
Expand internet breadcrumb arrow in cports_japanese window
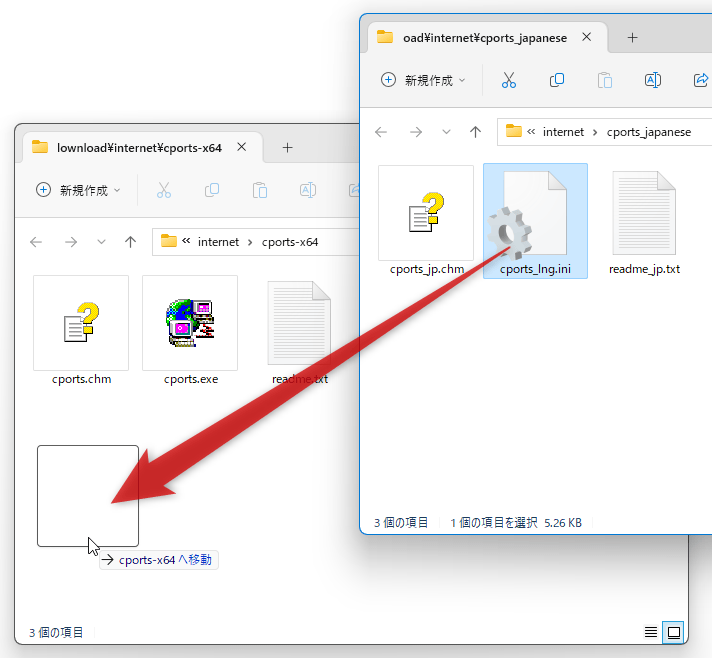point(595,132)
